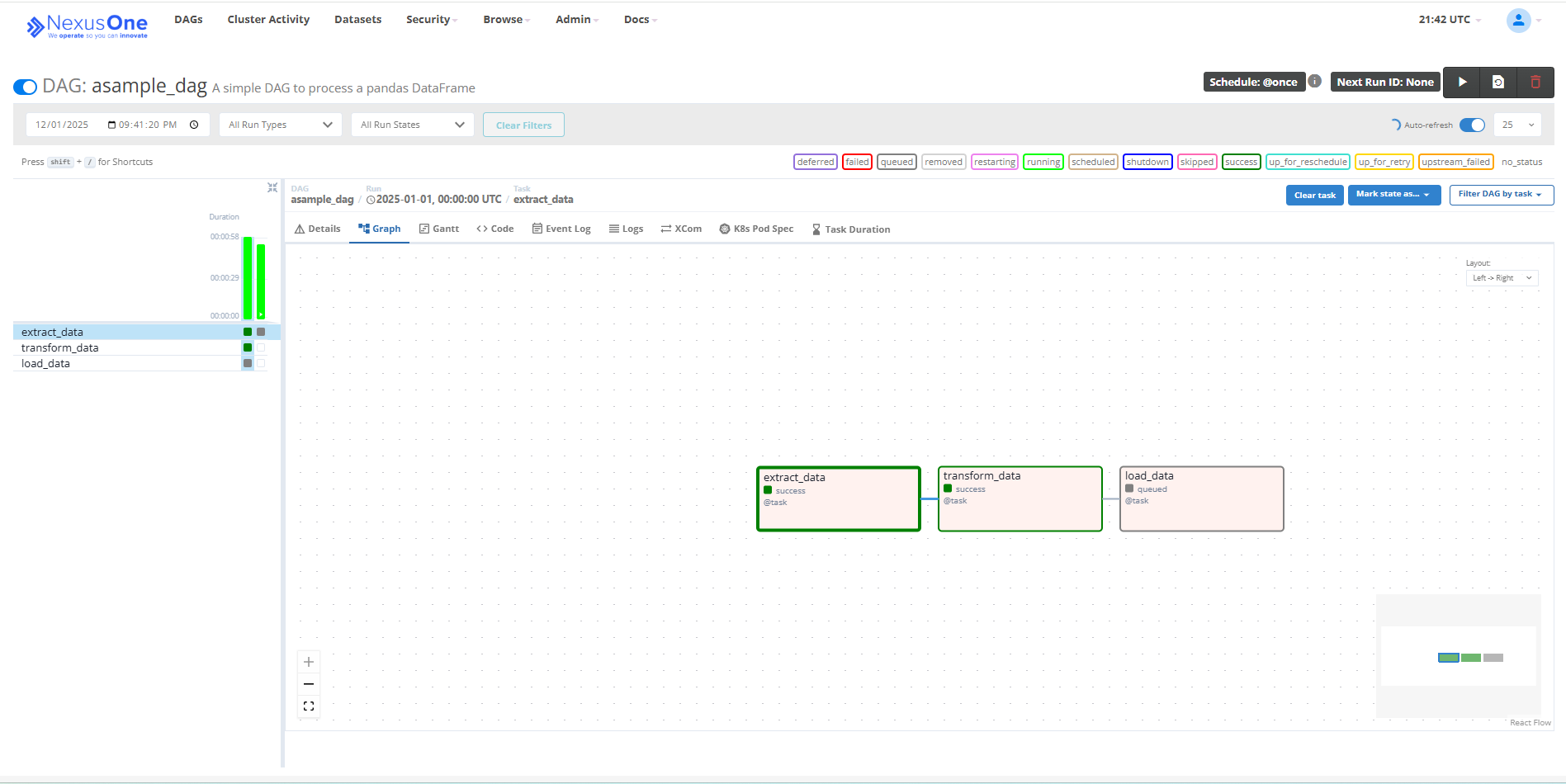Select second green run duration bar
1566x784 pixels.
(261, 281)
